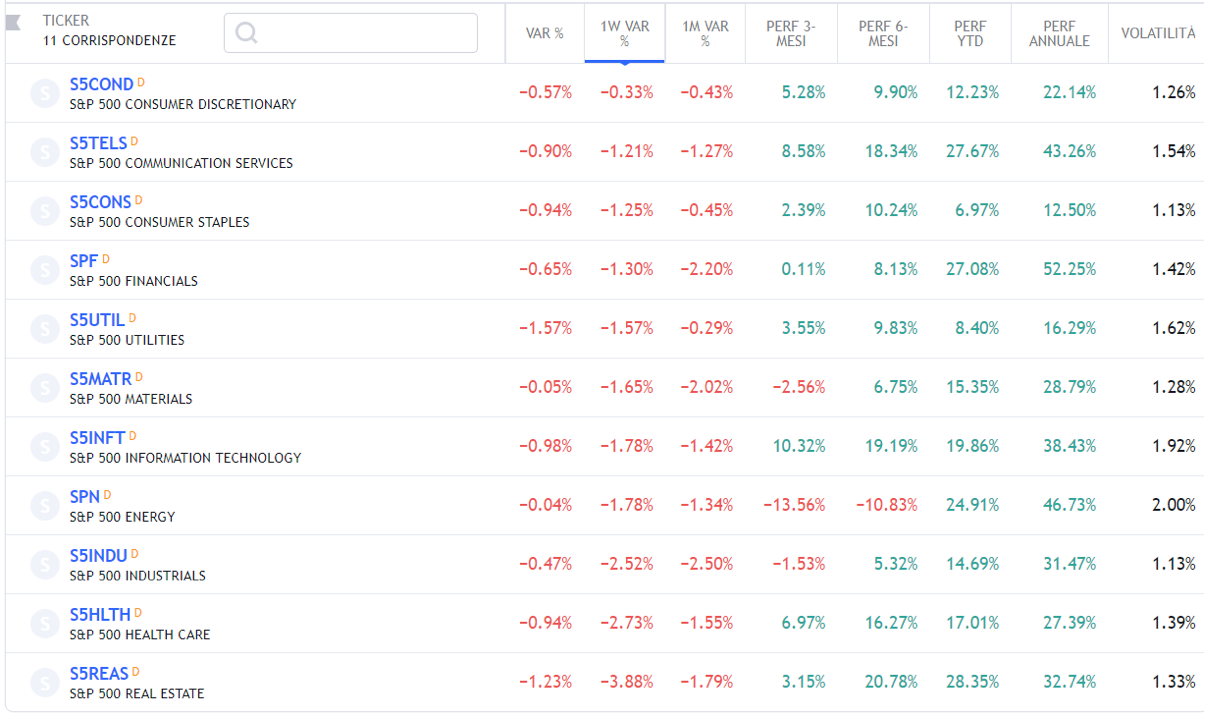The width and height of the screenshot is (1214, 716).
Task: Click the S5UTIL round logo icon
Action: (45, 329)
